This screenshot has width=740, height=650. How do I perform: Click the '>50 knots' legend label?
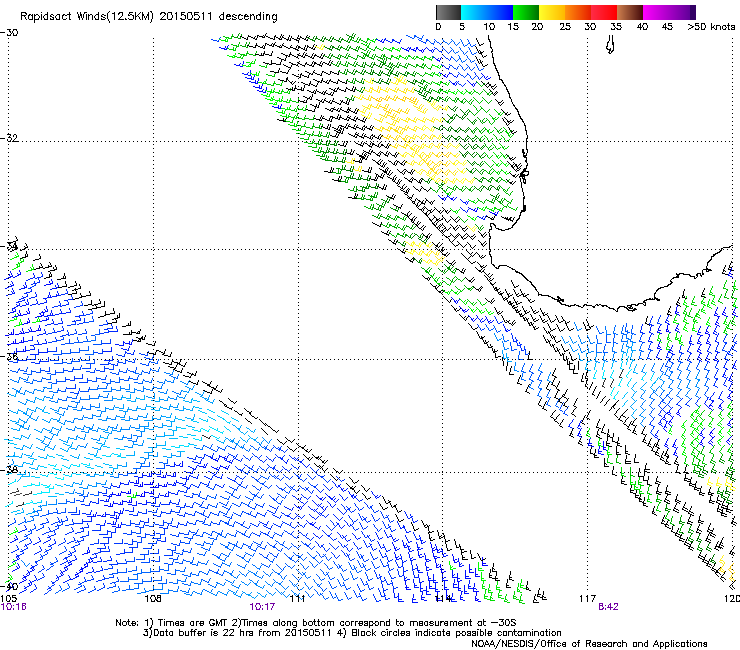711,27
